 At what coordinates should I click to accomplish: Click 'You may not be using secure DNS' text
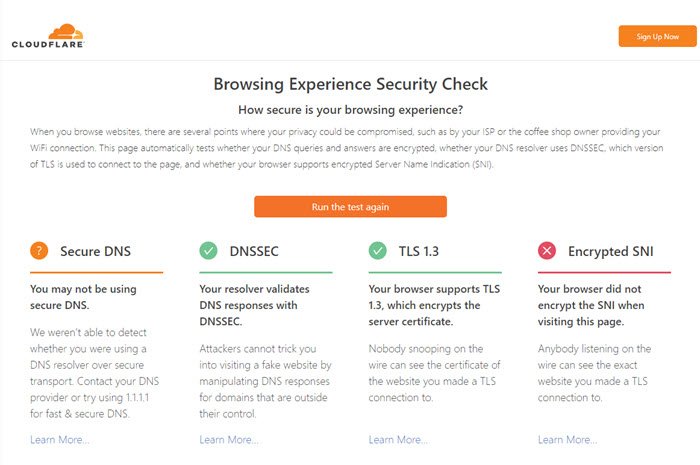point(83,297)
